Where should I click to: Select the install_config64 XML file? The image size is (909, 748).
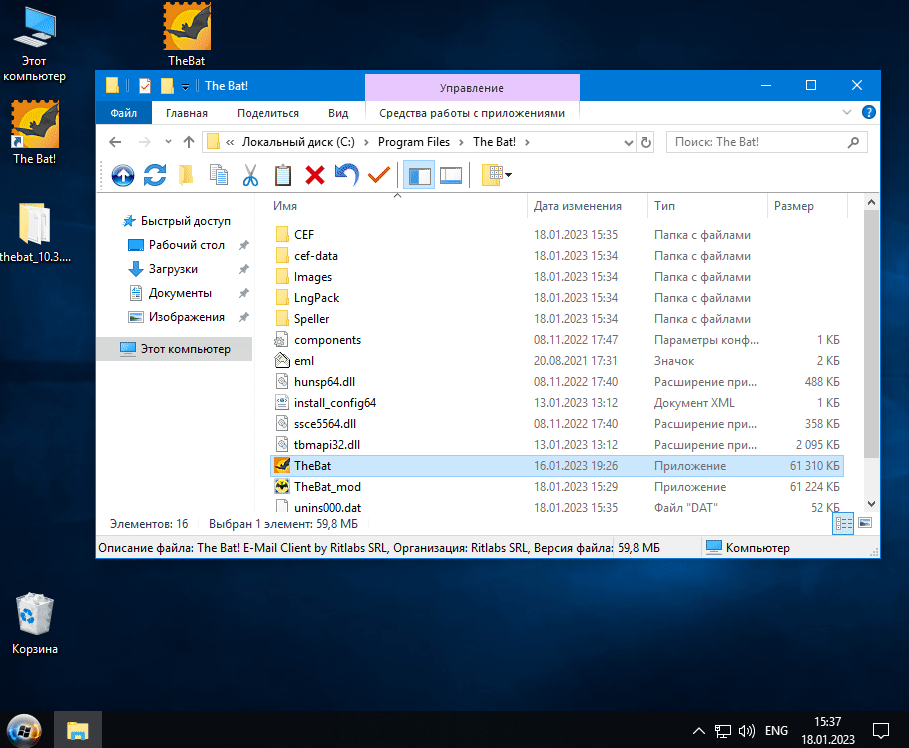[x=557, y=403]
